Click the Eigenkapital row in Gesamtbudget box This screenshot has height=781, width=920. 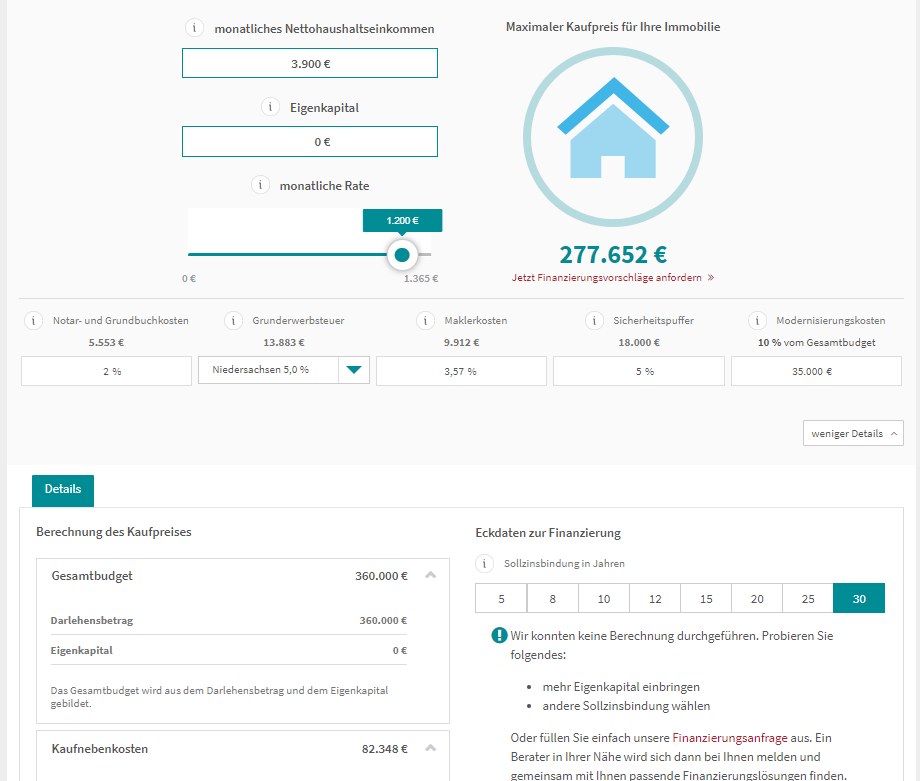229,650
